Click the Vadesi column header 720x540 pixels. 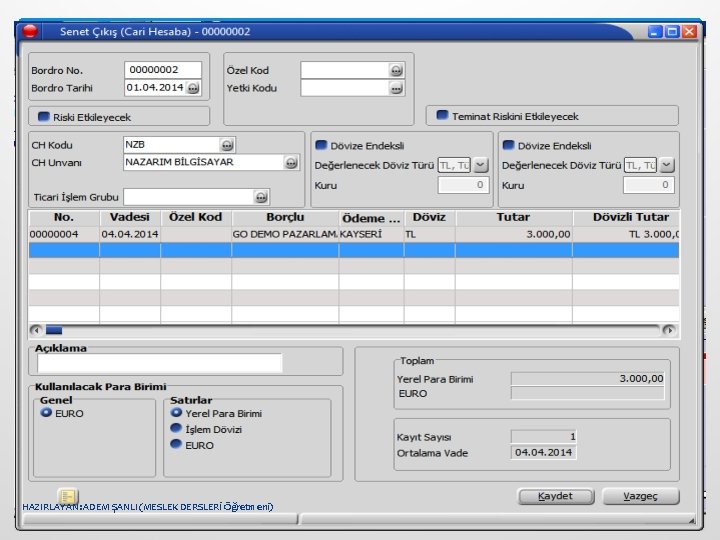tap(130, 218)
